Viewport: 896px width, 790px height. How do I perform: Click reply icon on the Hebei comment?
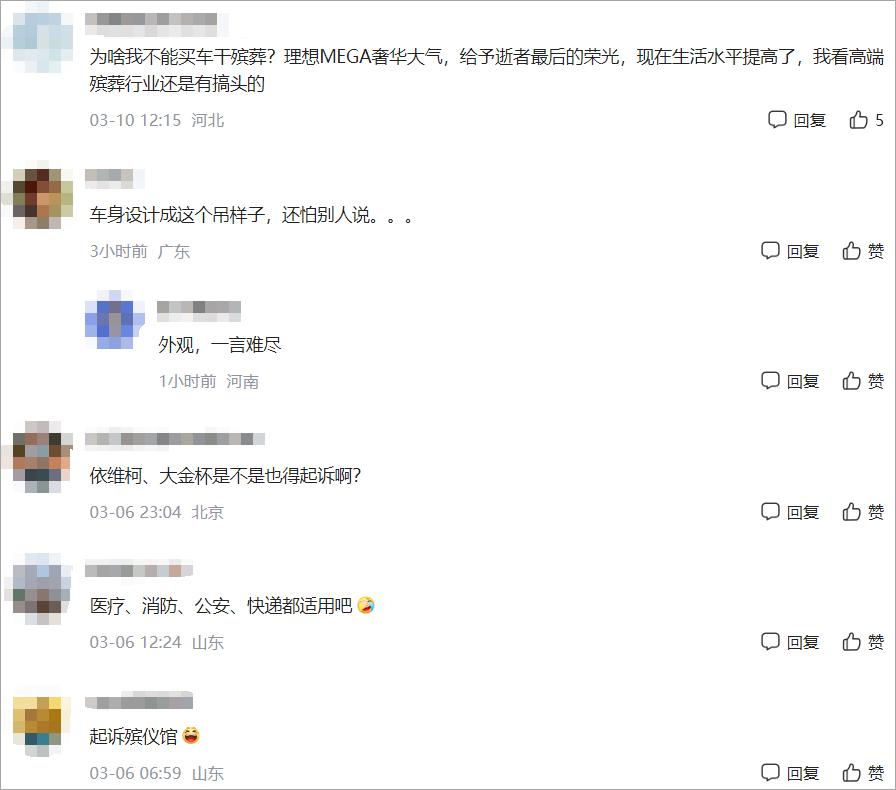tap(797, 120)
